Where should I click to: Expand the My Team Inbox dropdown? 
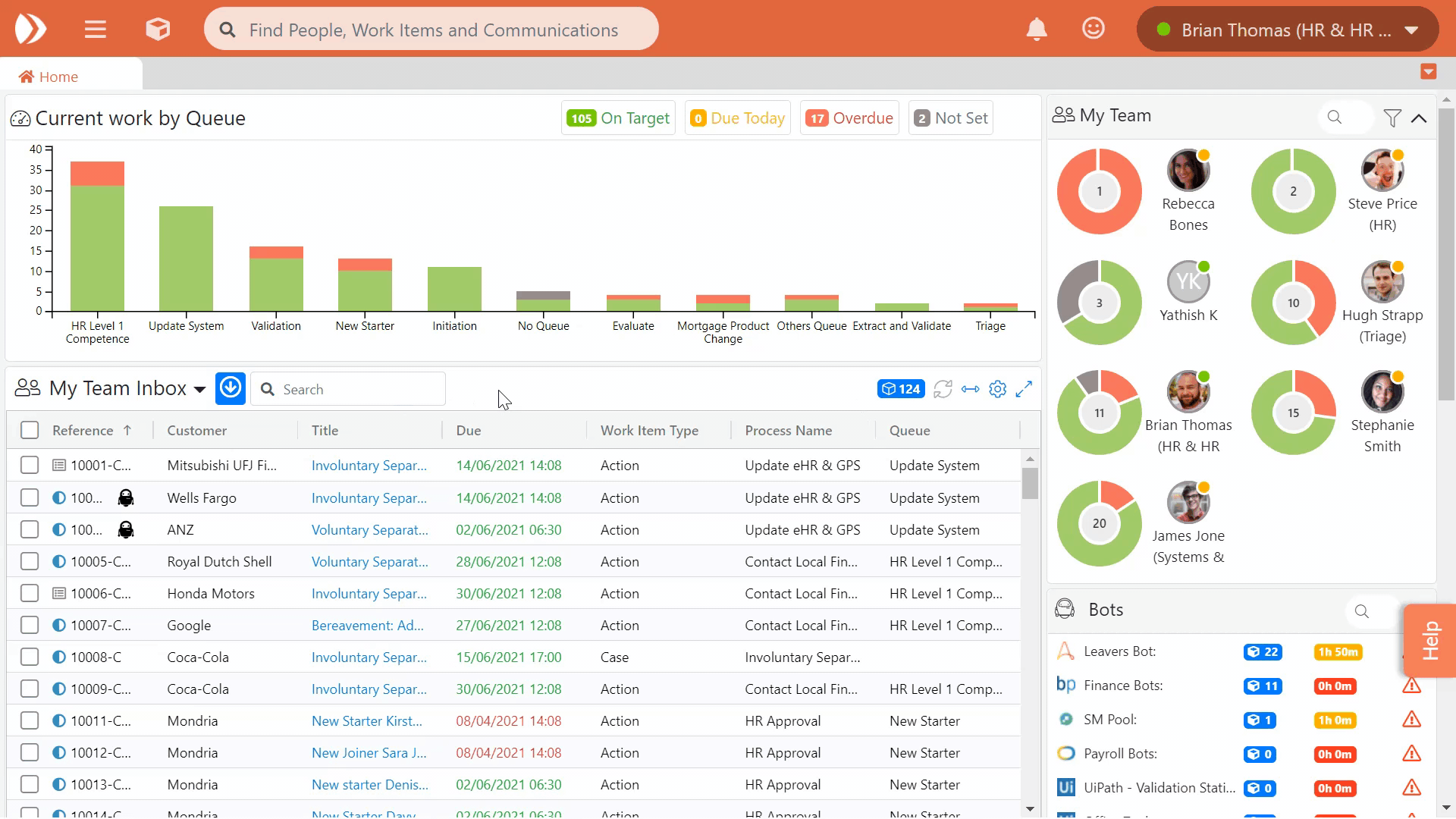(x=199, y=389)
